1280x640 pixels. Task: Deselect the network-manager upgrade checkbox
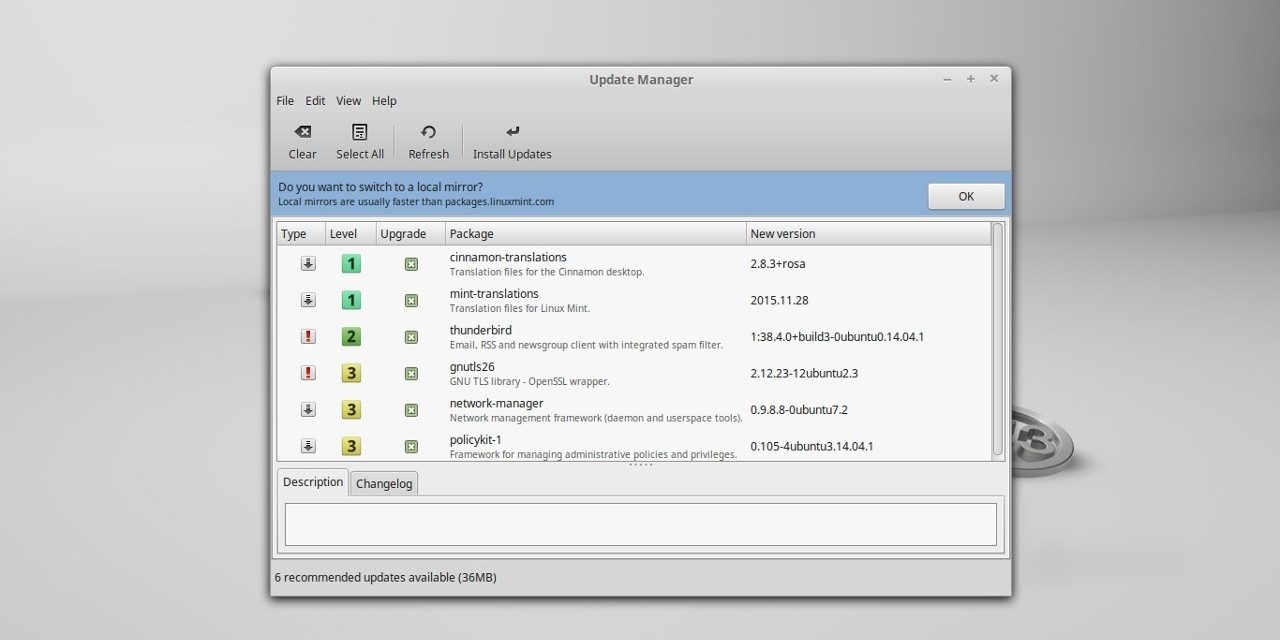[x=411, y=410]
